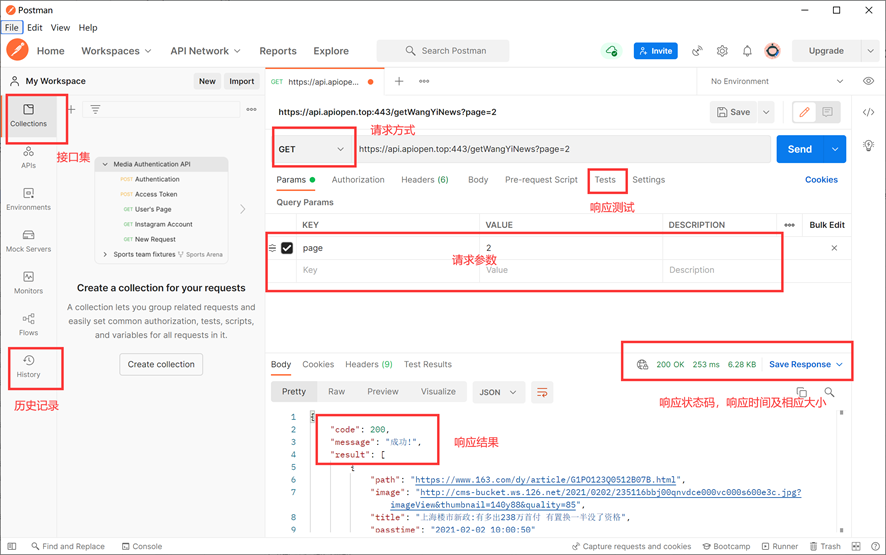Click the blue Send button
Image resolution: width=886 pixels, height=555 pixels.
click(800, 149)
